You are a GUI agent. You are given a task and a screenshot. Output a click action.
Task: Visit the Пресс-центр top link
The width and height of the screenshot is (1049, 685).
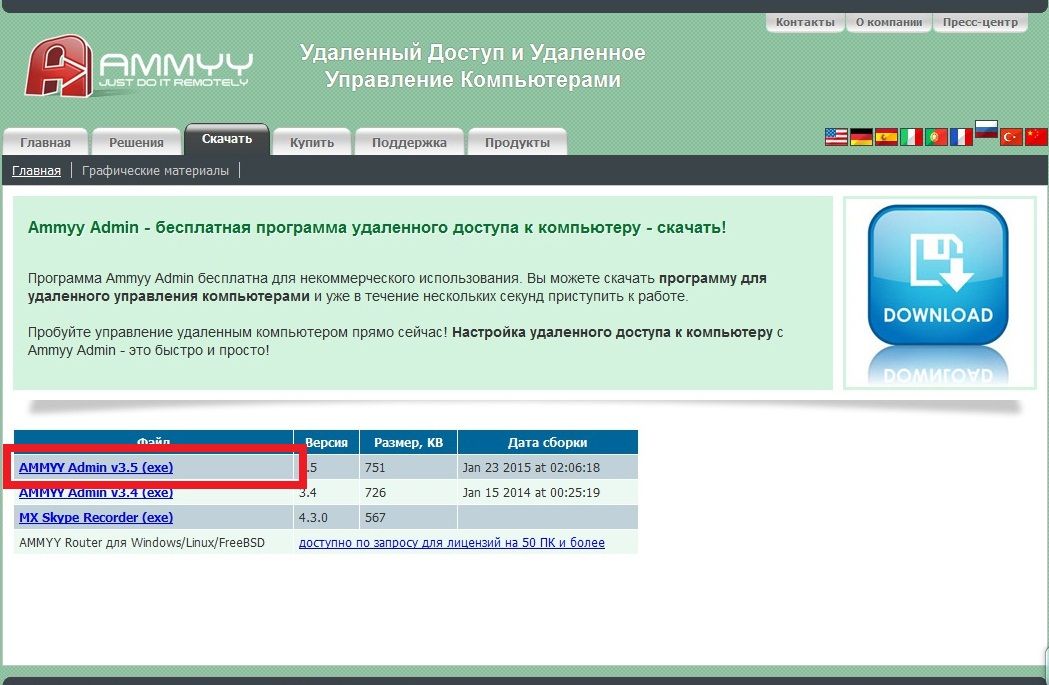pos(980,22)
